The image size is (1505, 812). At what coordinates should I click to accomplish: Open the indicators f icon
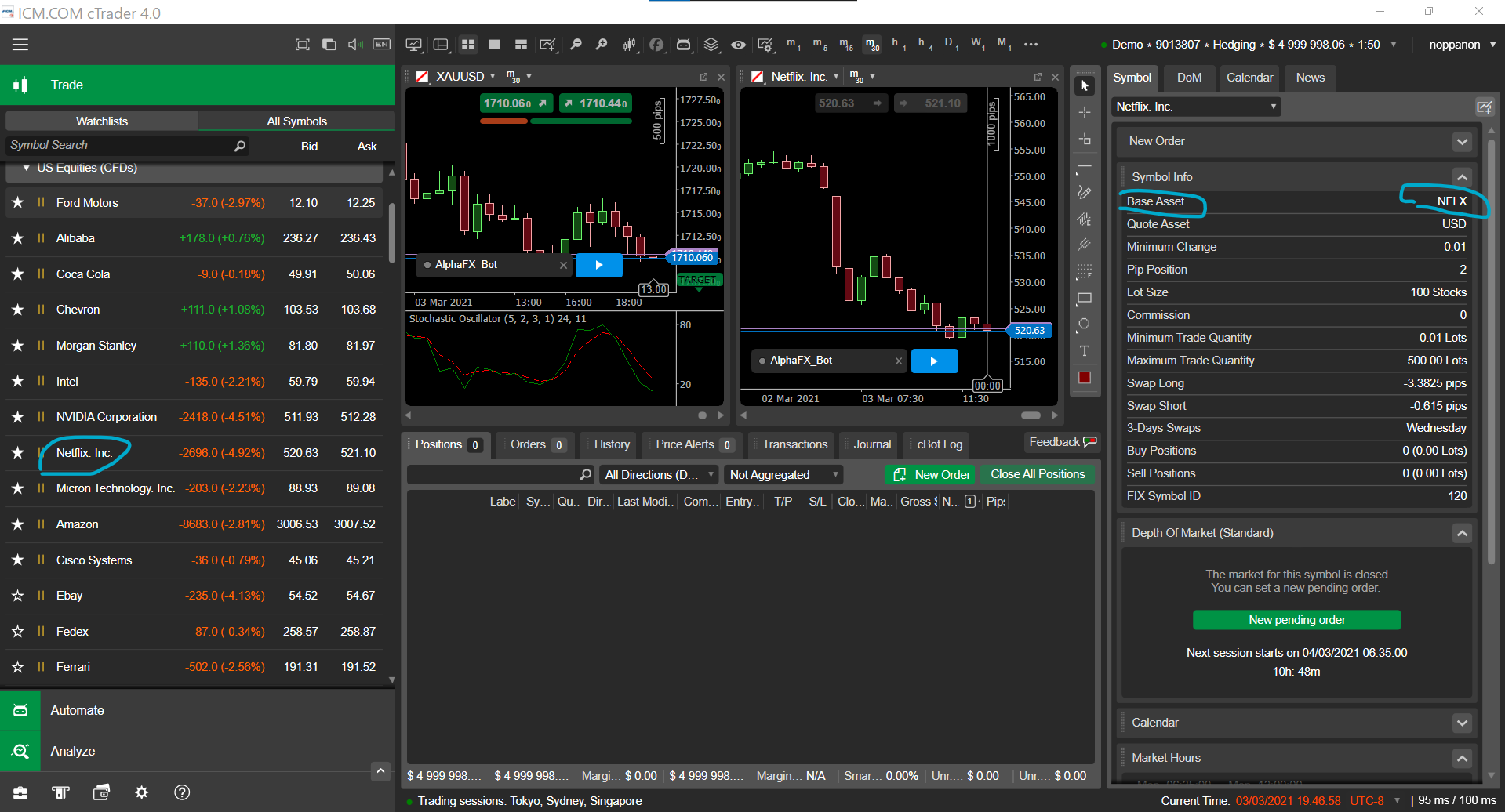(x=656, y=45)
